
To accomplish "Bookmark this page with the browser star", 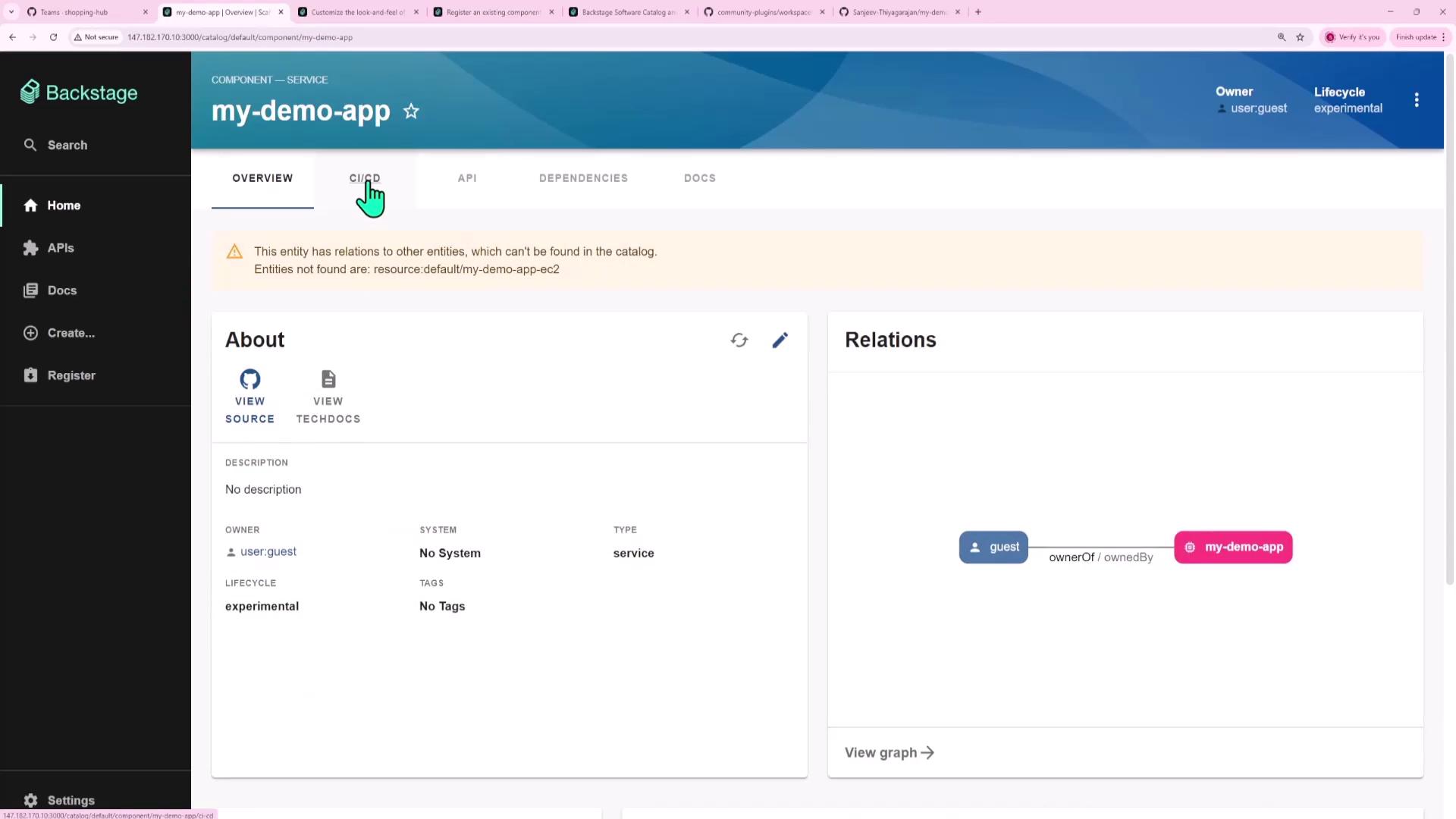I will tap(1300, 37).
